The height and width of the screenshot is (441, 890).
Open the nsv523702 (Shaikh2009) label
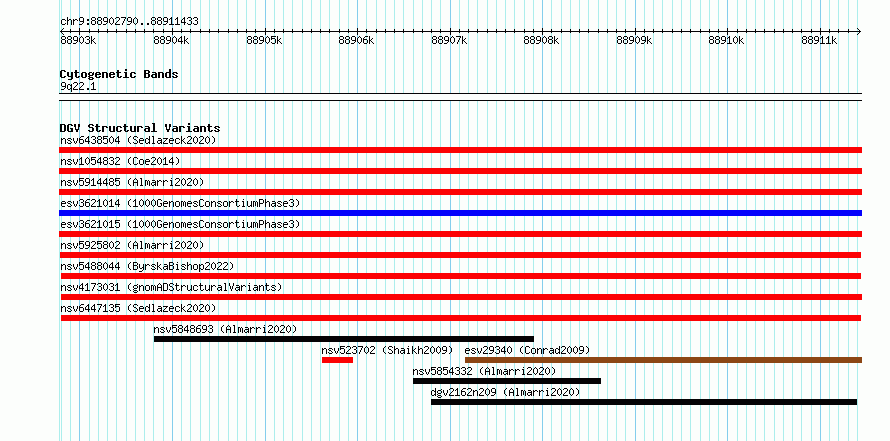(387, 350)
